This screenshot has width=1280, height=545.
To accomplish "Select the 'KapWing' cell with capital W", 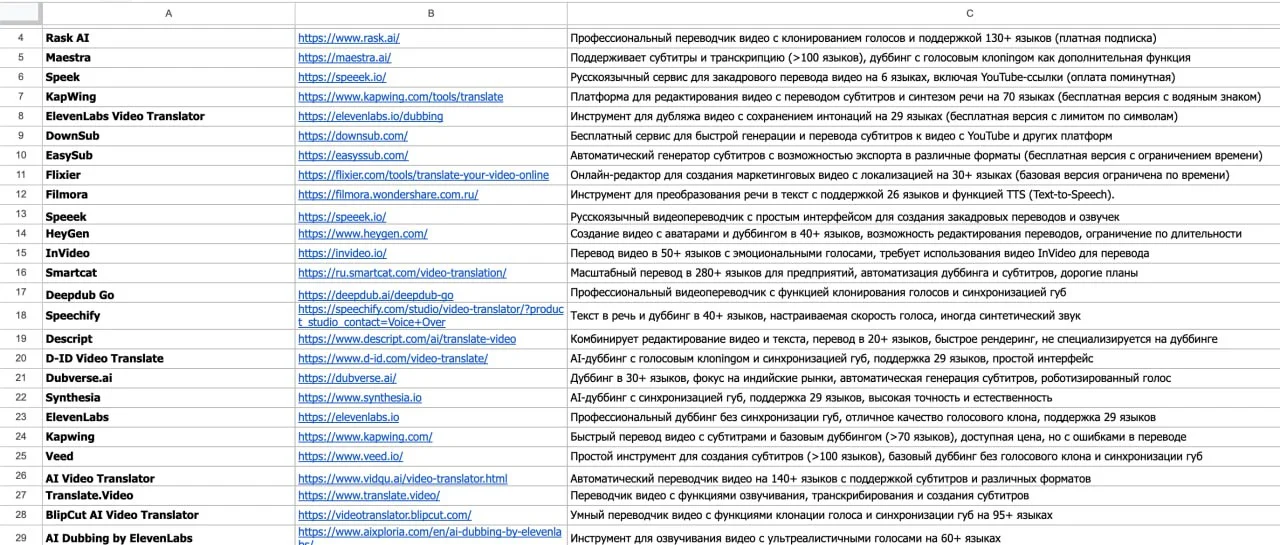I will click(168, 97).
